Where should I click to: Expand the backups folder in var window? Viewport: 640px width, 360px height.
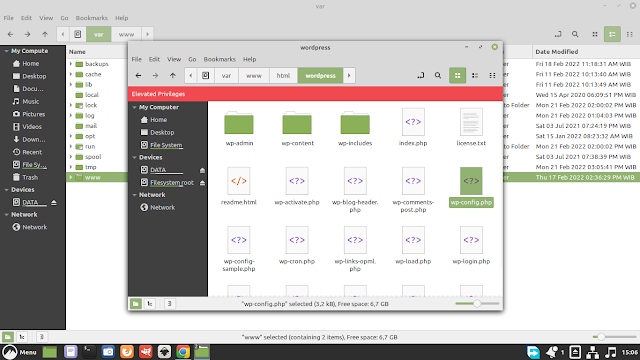click(71, 64)
